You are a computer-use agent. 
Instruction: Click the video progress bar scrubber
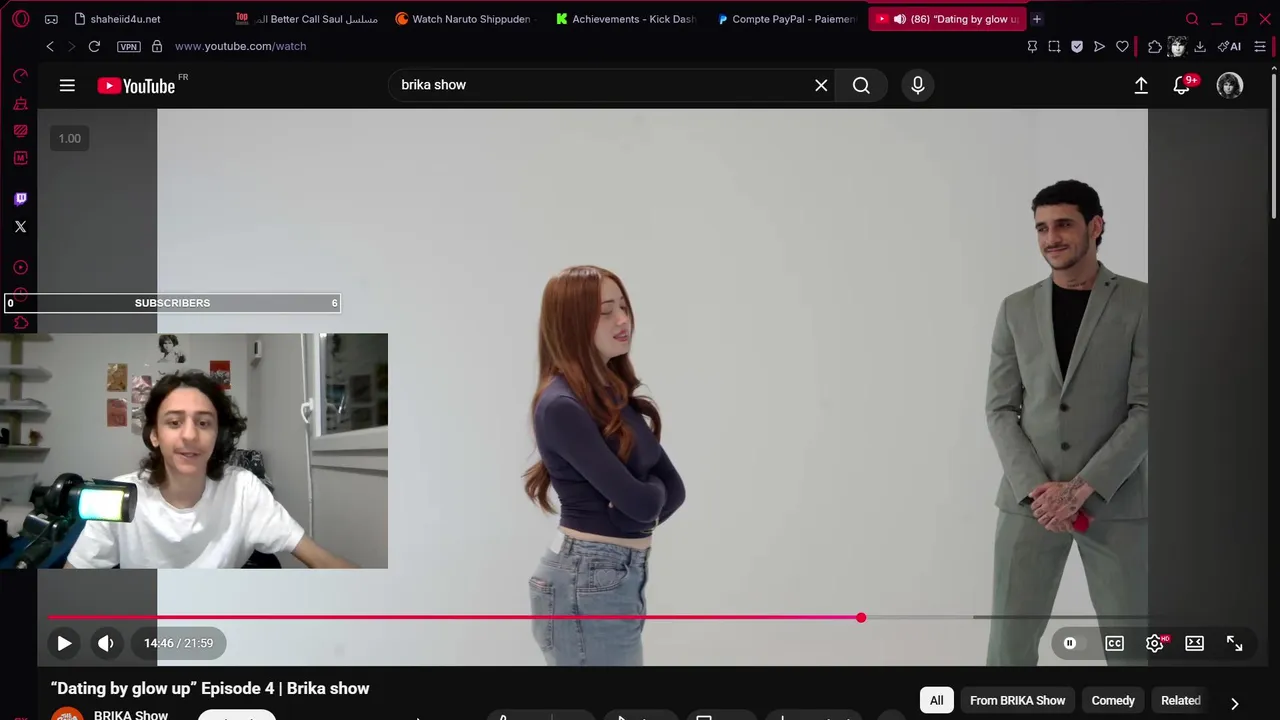pos(861,618)
